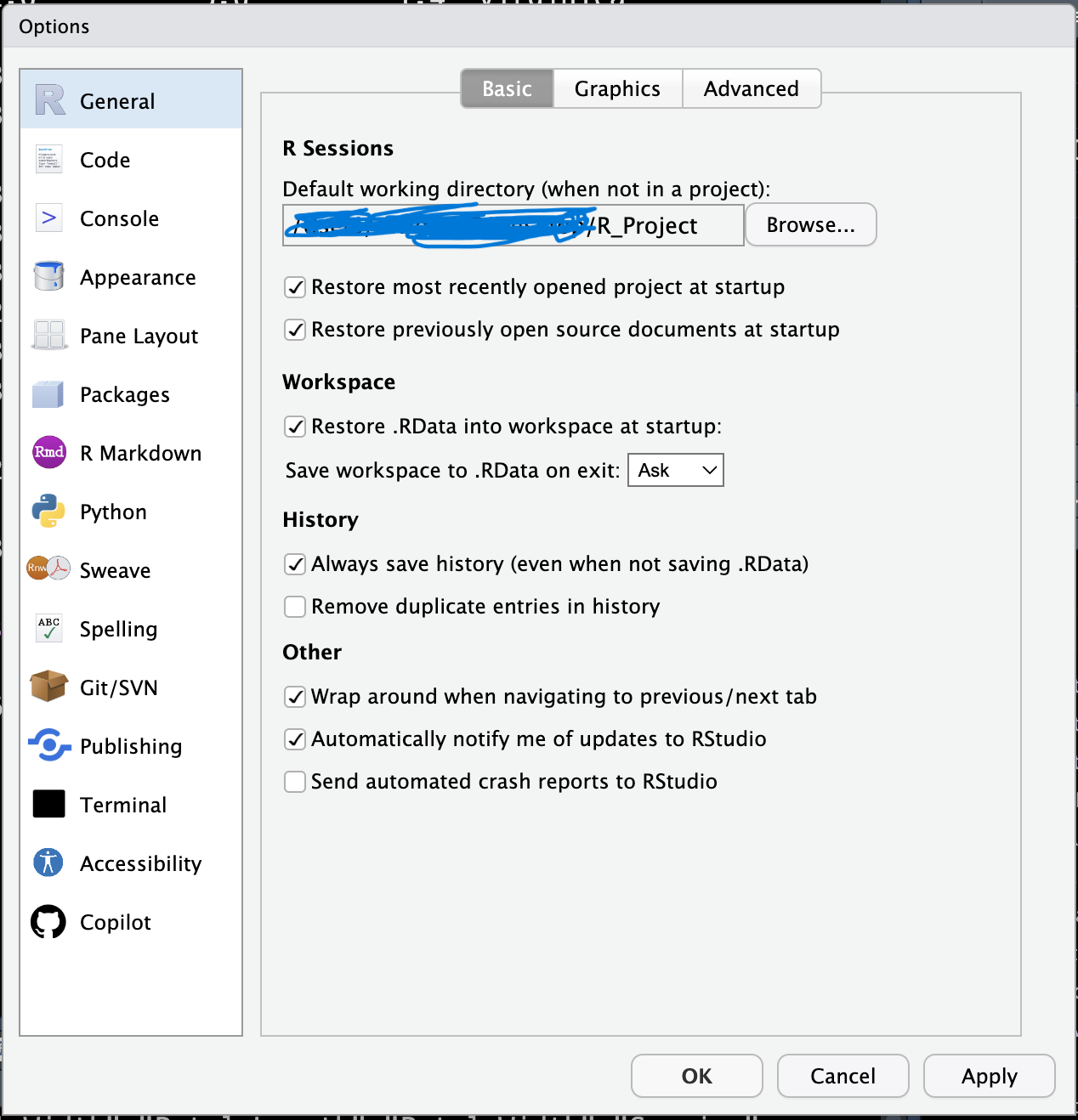Image resolution: width=1078 pixels, height=1120 pixels.
Task: Open the Sweave options section
Action: [x=131, y=569]
